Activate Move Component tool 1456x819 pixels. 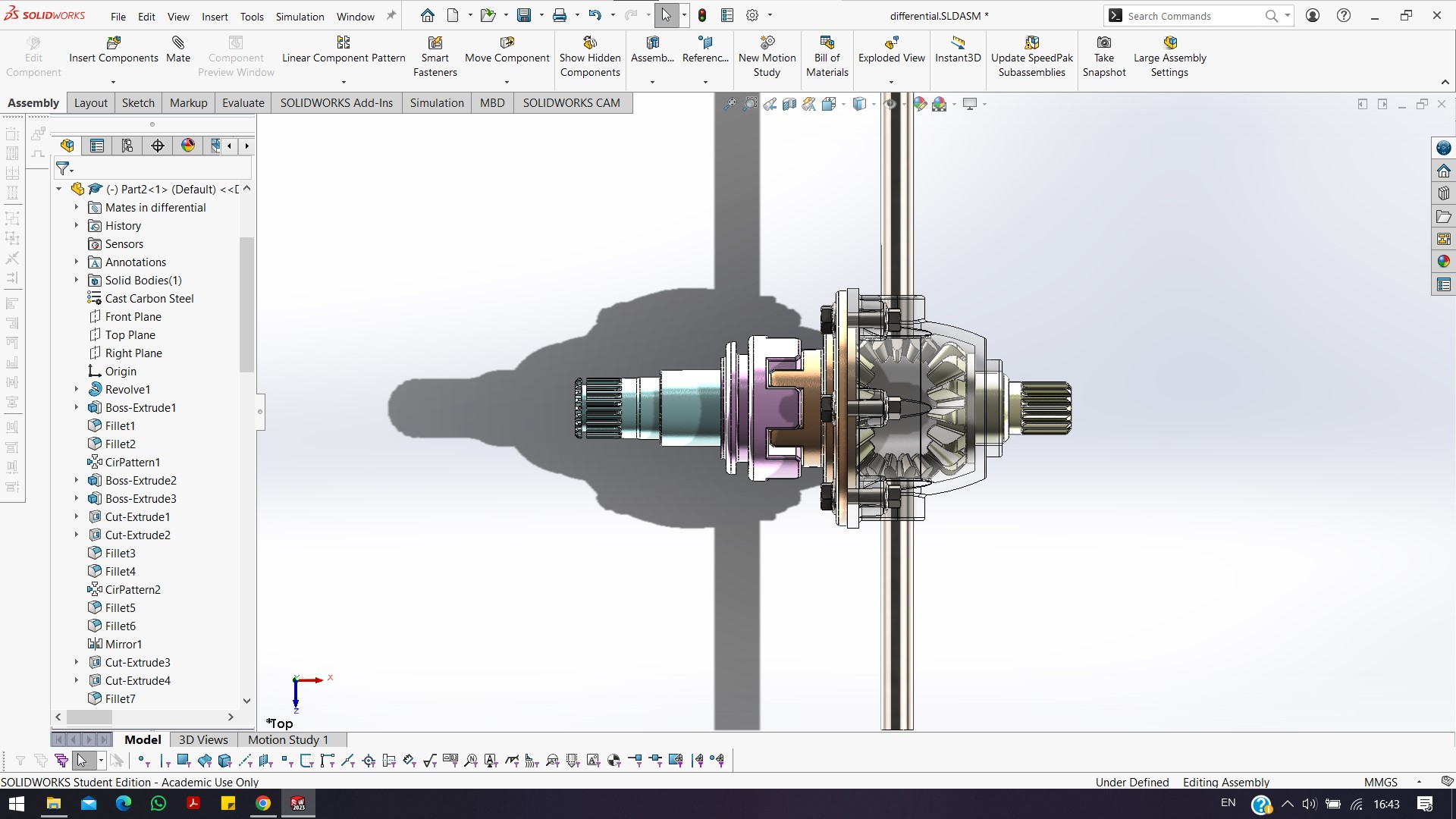point(507,49)
